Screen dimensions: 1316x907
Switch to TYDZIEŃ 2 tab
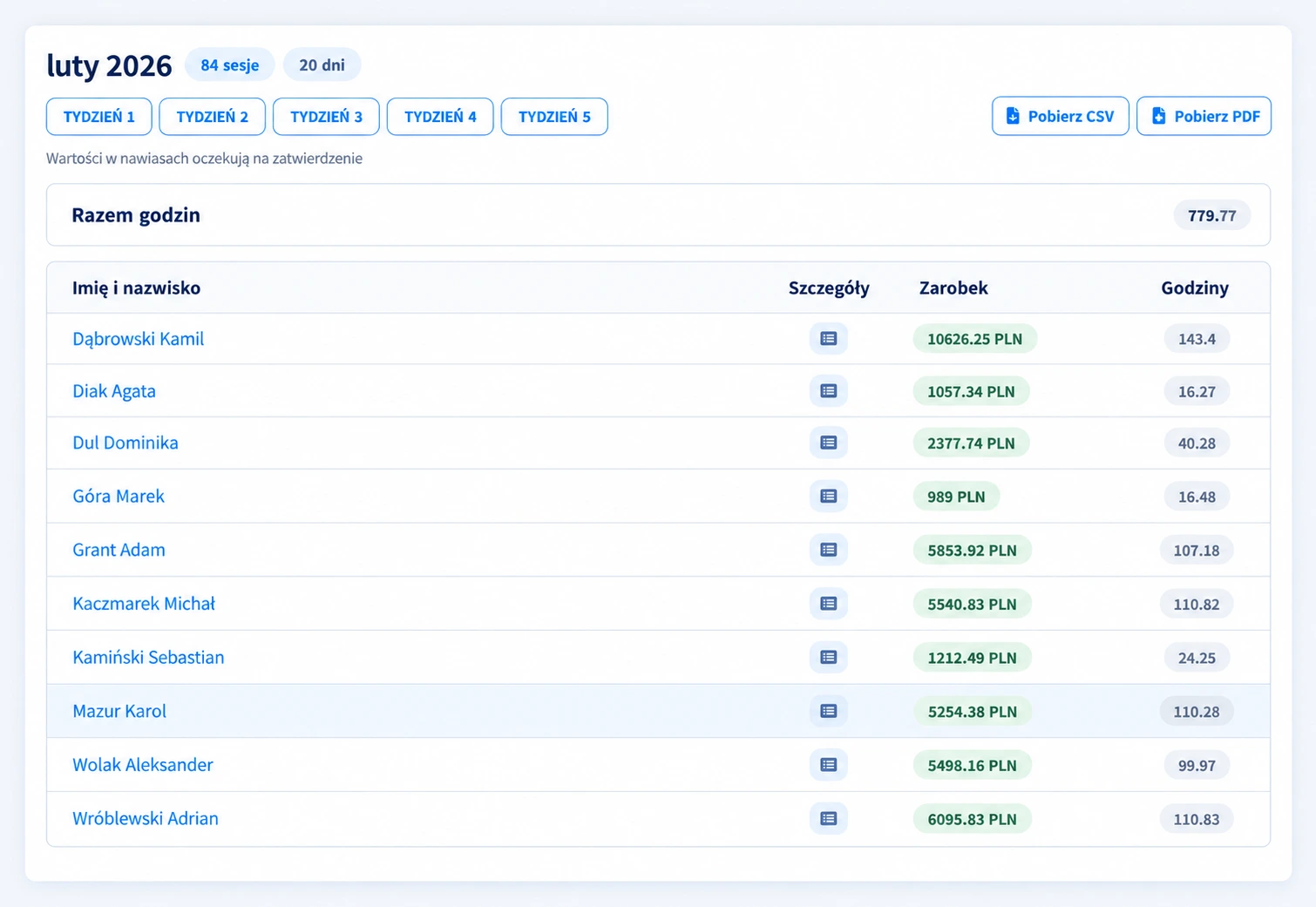[x=213, y=117]
